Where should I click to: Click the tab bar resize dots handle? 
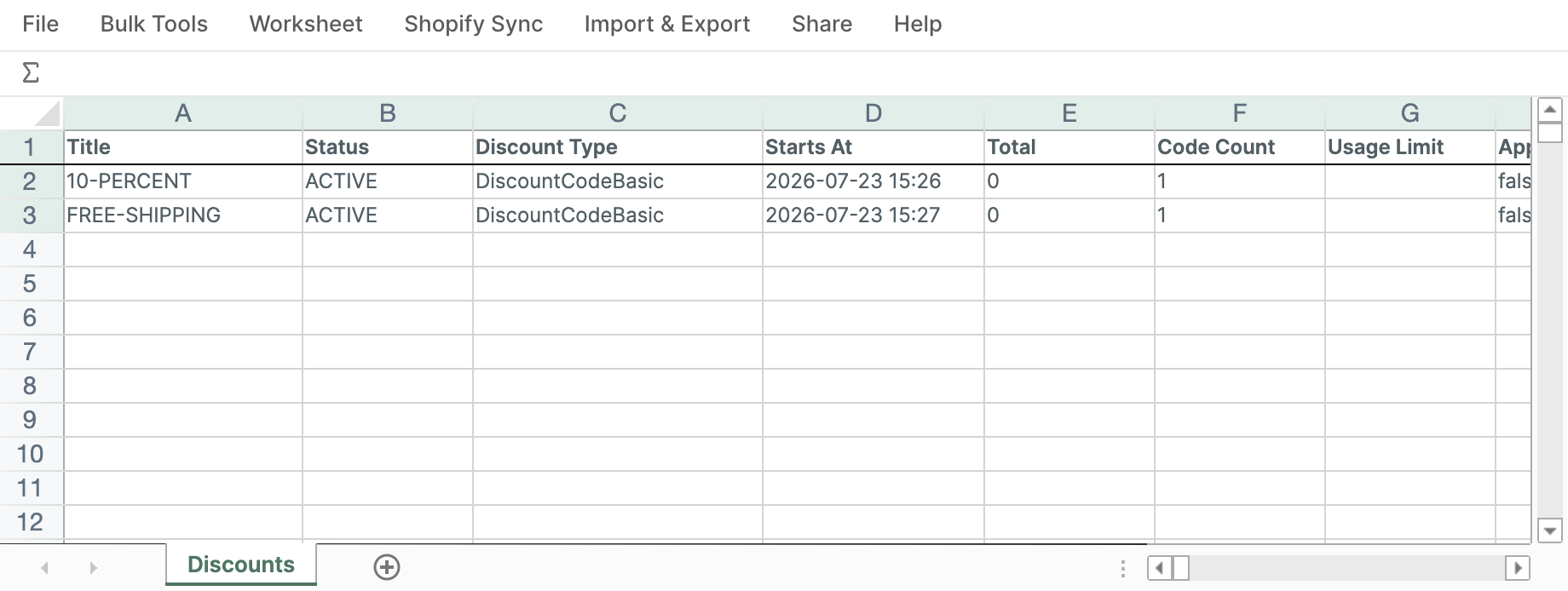coord(1123,568)
